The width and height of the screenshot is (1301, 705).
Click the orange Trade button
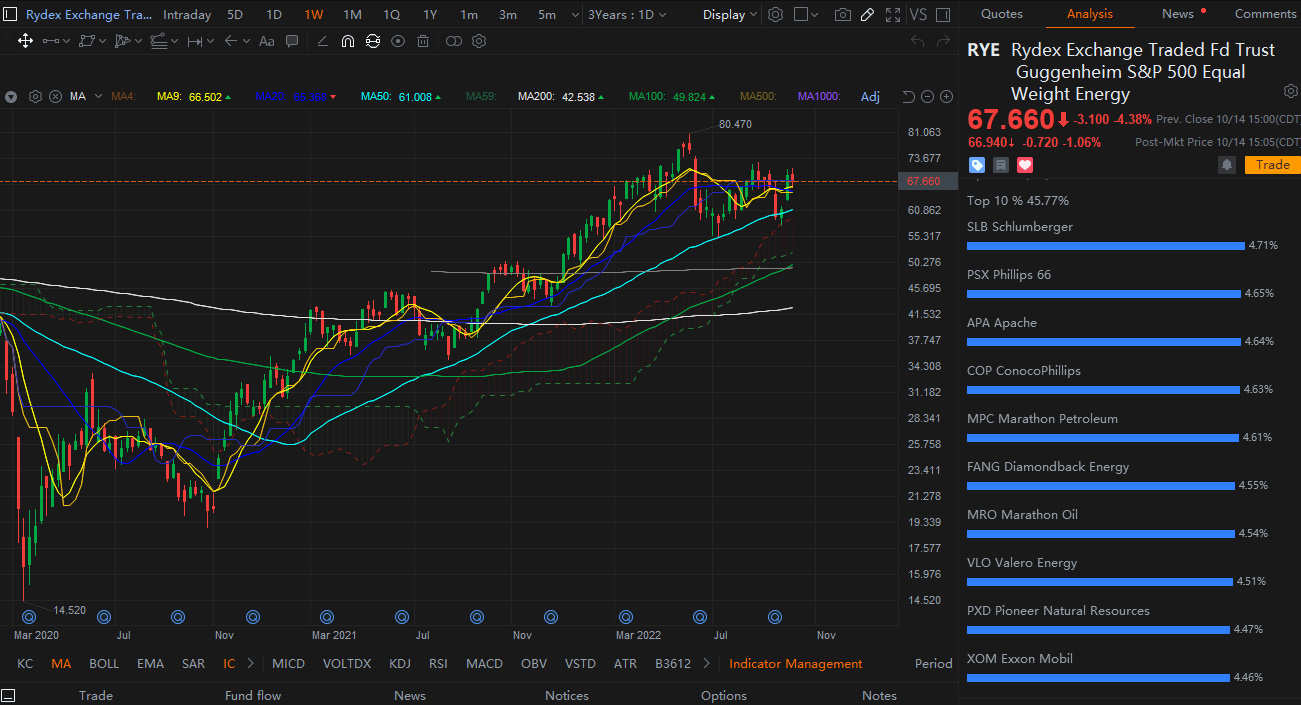(x=1272, y=165)
